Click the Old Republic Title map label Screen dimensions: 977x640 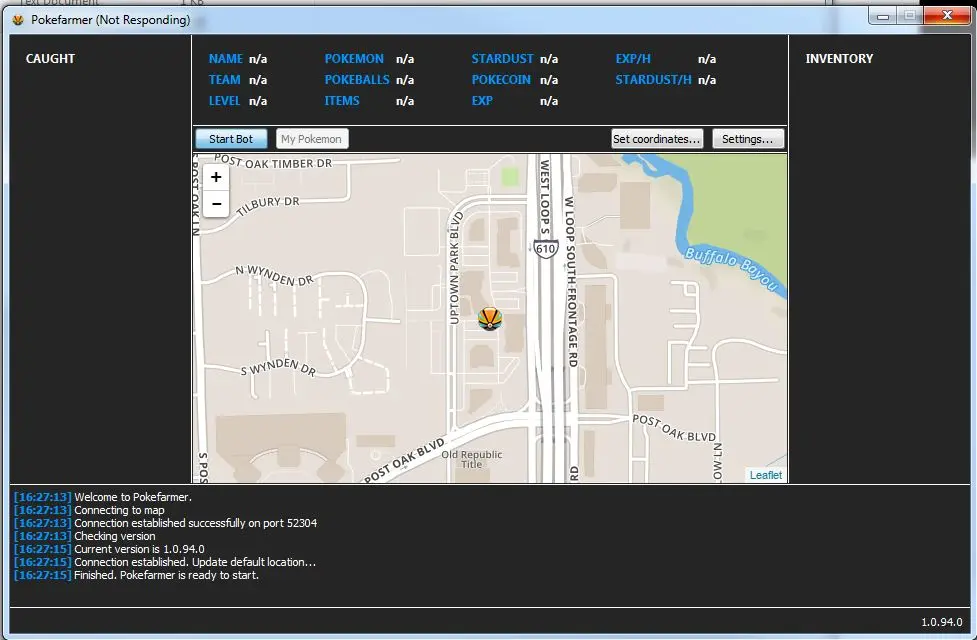(472, 459)
